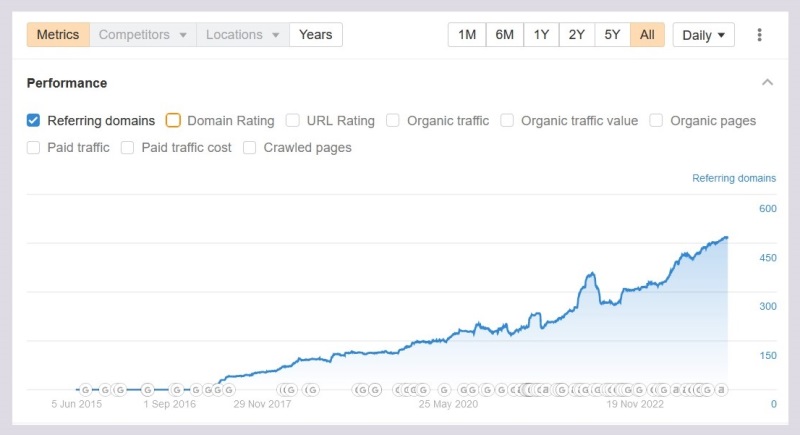Uncheck the Referring domains checkbox
Viewport: 800px width, 435px height.
click(34, 121)
